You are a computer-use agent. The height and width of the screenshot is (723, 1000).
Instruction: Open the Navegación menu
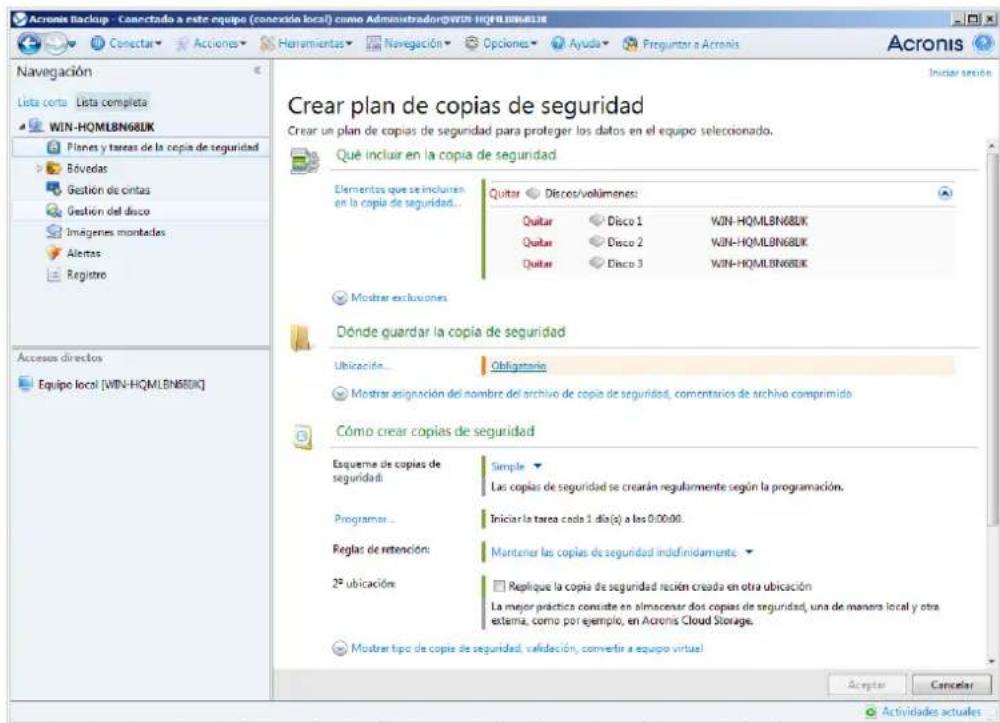click(408, 44)
